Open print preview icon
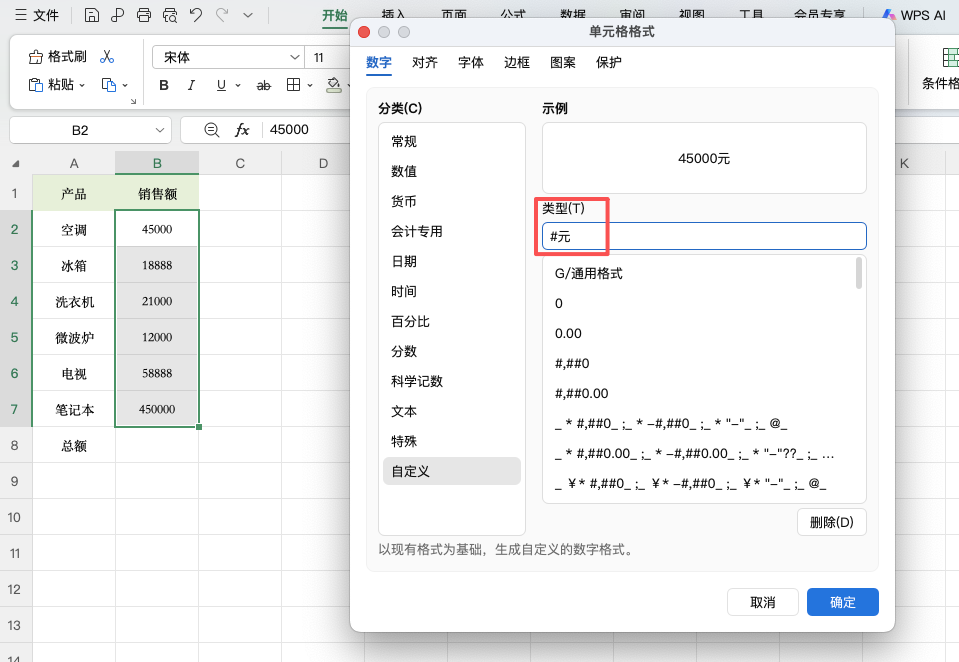959x662 pixels. click(170, 15)
